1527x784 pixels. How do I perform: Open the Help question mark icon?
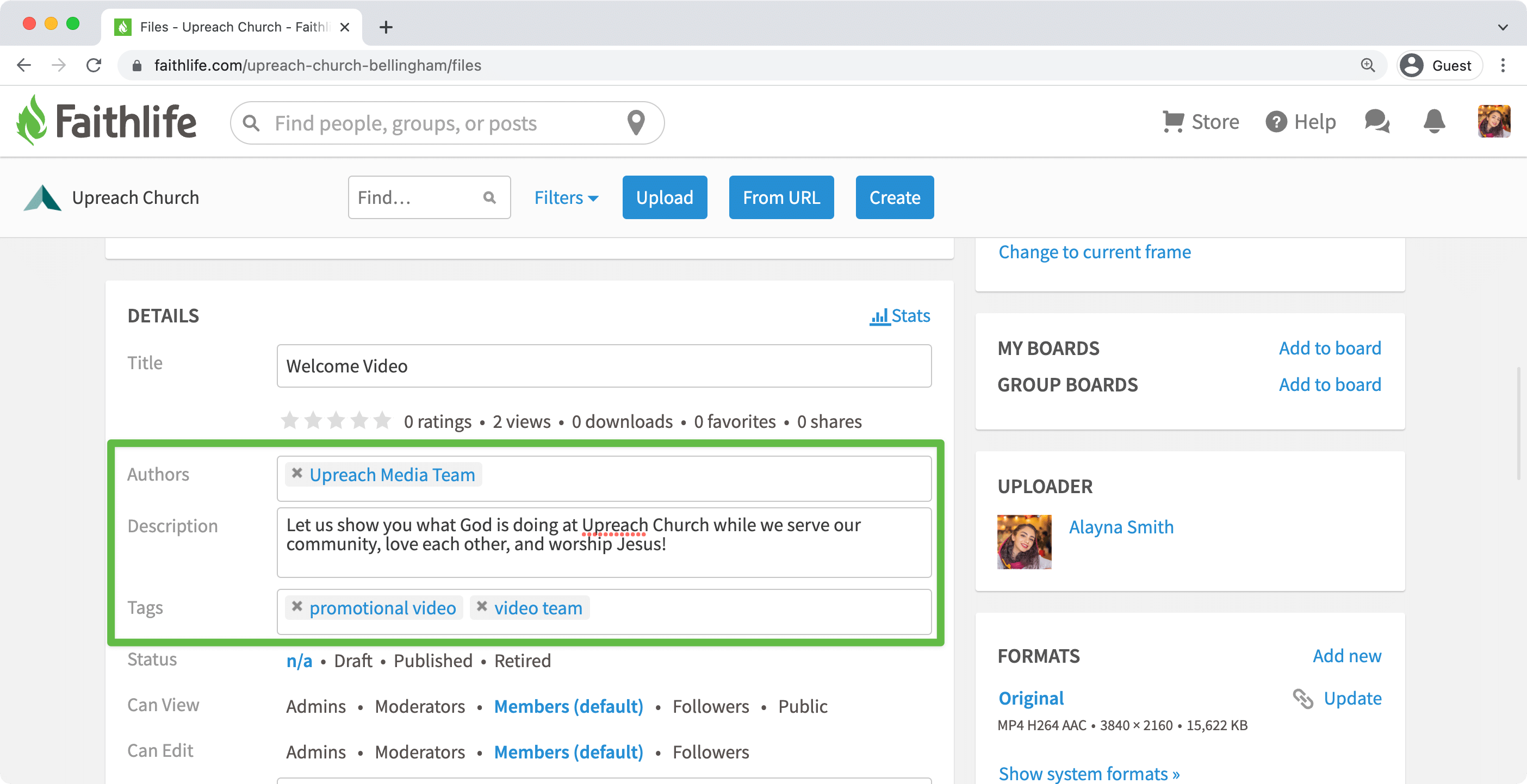click(1276, 122)
